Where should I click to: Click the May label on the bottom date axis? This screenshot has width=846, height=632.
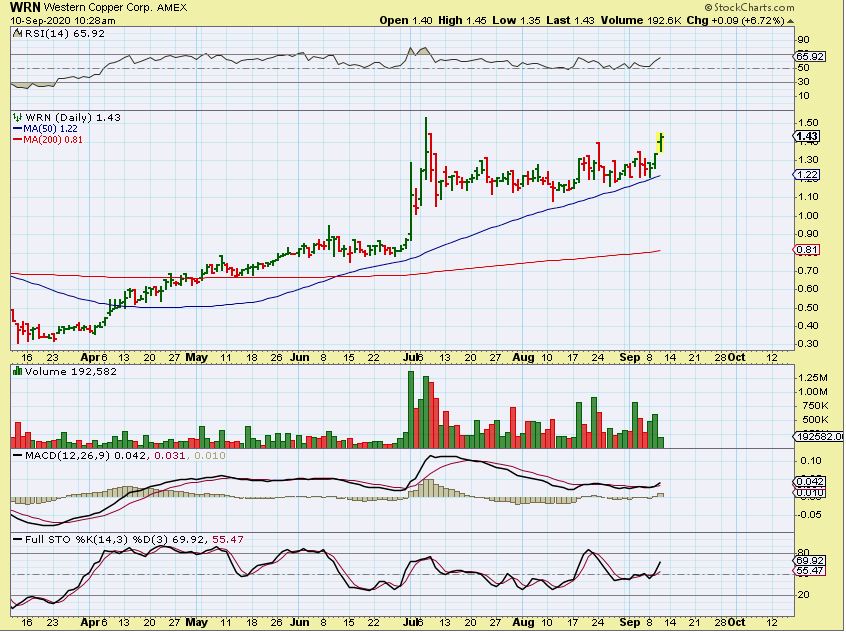[196, 622]
